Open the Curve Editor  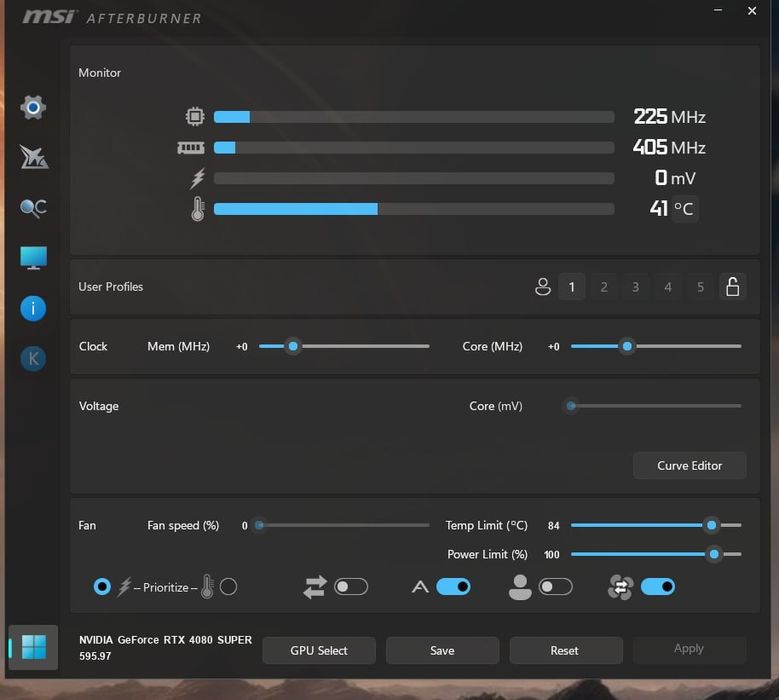pos(690,466)
